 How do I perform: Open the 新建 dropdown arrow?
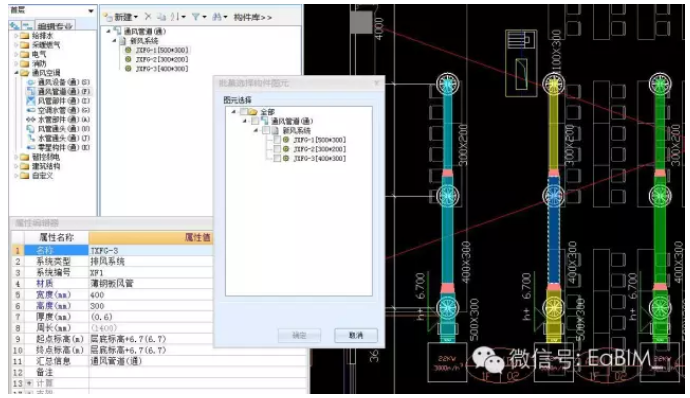click(x=136, y=17)
